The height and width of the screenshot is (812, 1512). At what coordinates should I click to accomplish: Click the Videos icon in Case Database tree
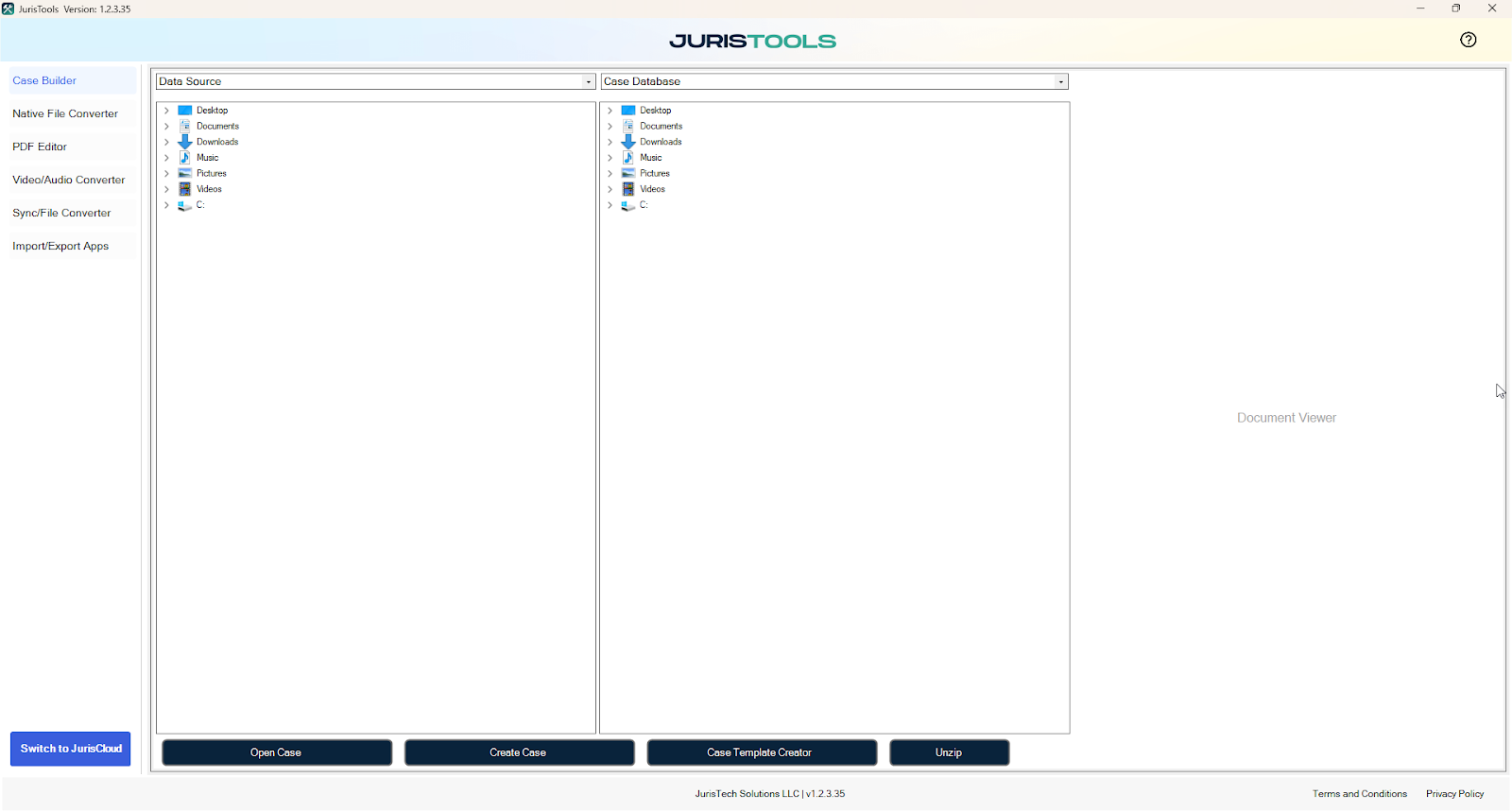click(x=628, y=189)
